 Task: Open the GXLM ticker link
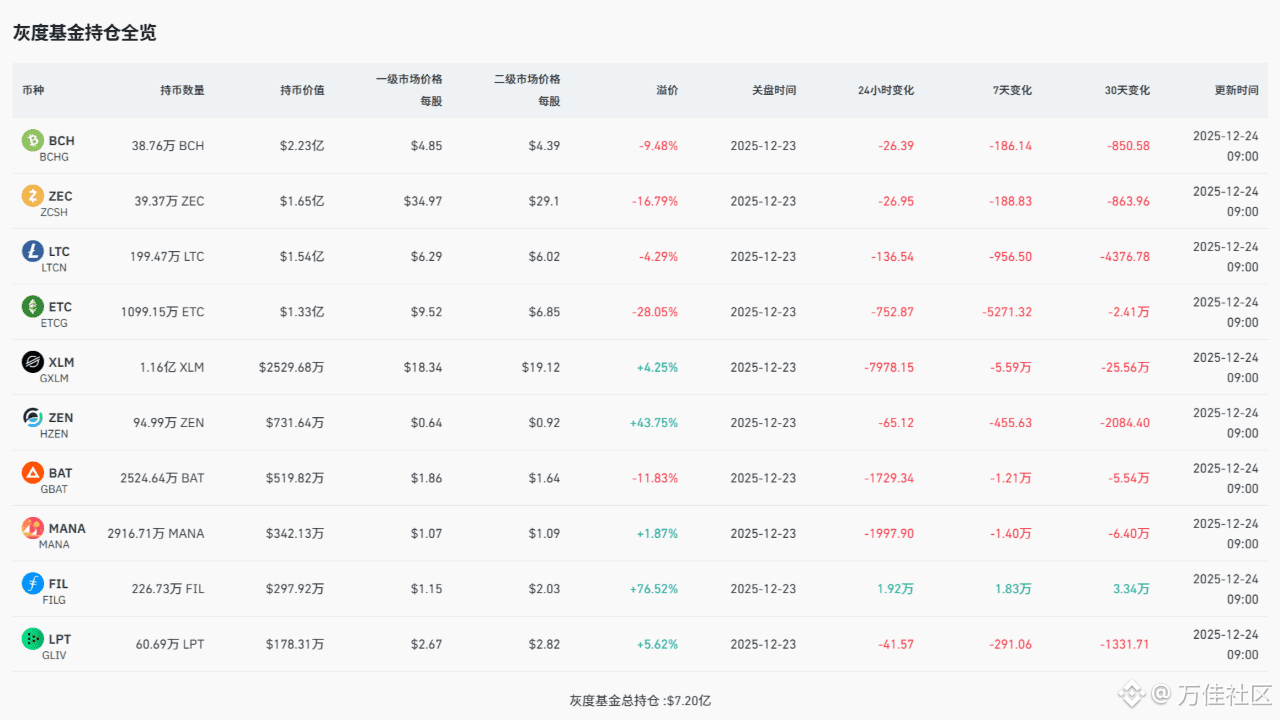coord(54,379)
